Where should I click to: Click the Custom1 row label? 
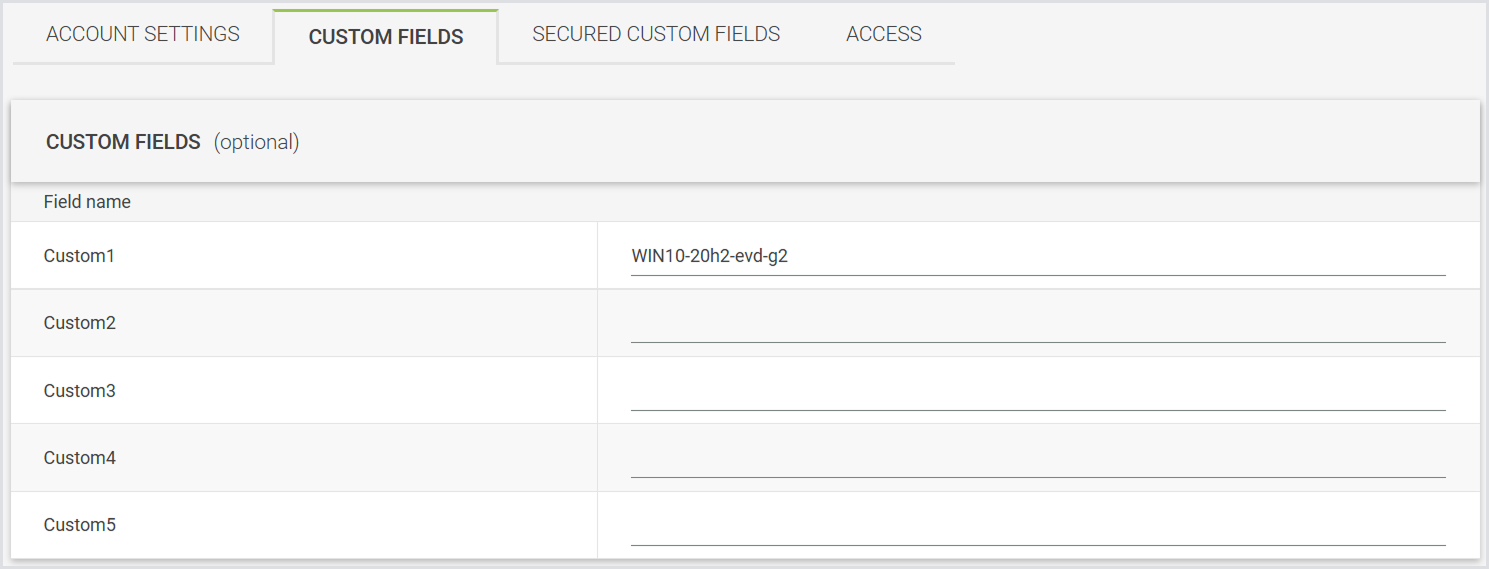pyautogui.click(x=79, y=256)
